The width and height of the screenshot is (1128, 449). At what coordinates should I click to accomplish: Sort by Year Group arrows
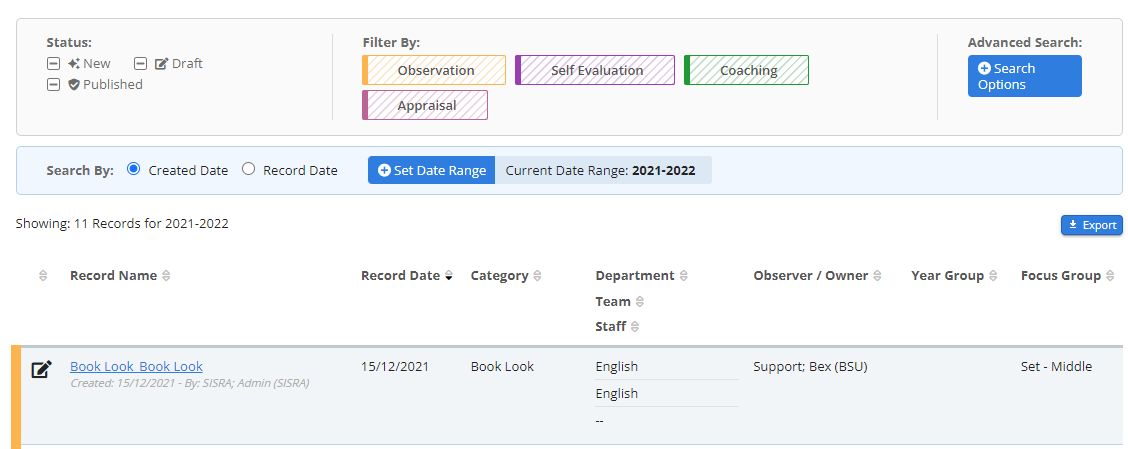click(993, 276)
